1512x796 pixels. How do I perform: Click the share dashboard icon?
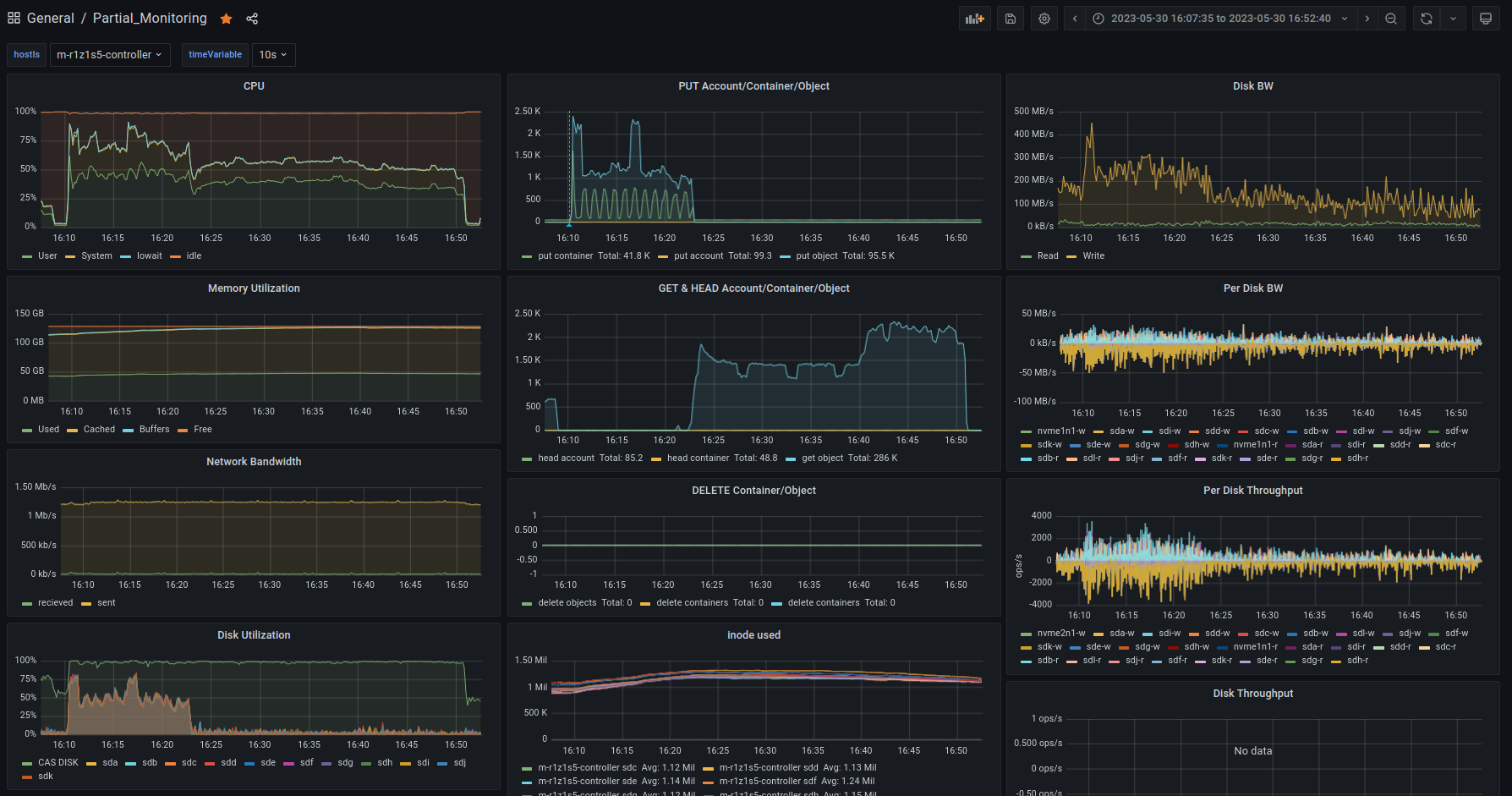tap(252, 19)
